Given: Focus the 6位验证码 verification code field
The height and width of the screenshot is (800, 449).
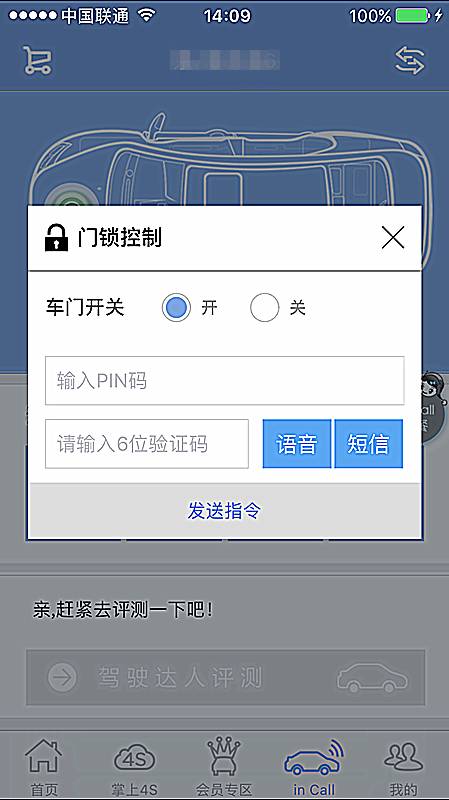Looking at the screenshot, I should click(147, 444).
